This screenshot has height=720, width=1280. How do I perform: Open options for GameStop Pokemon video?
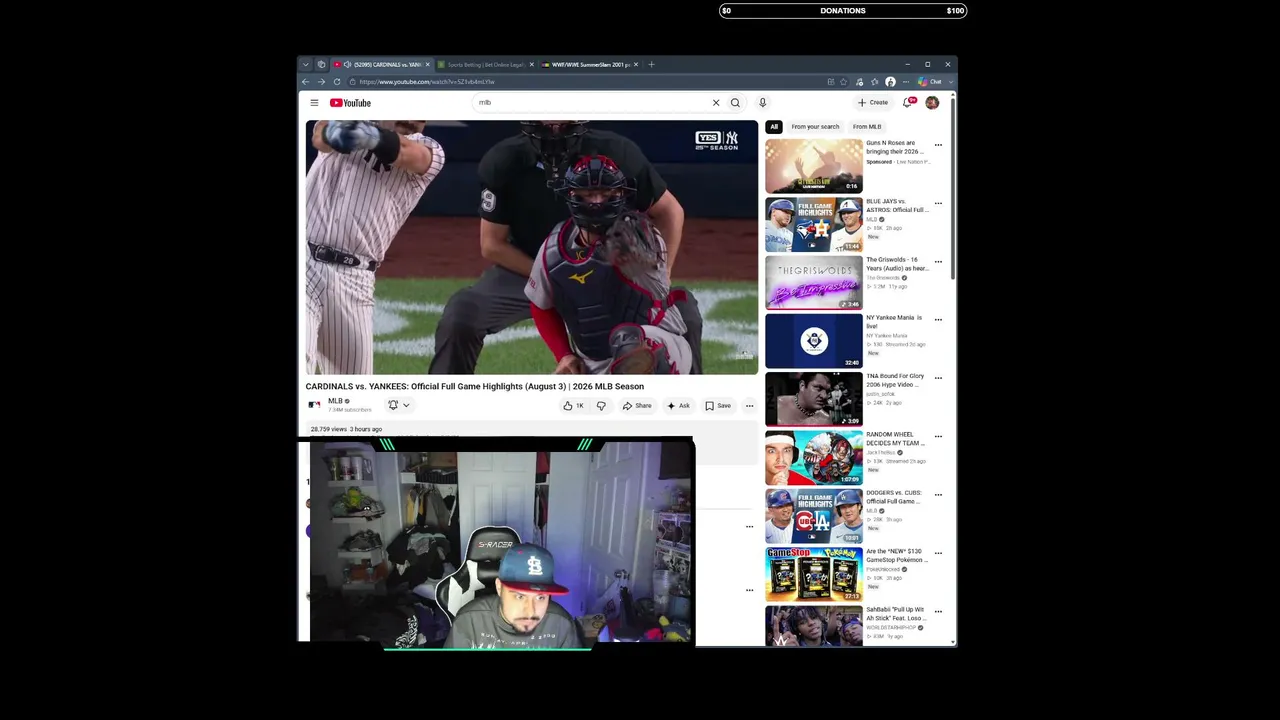click(x=938, y=553)
